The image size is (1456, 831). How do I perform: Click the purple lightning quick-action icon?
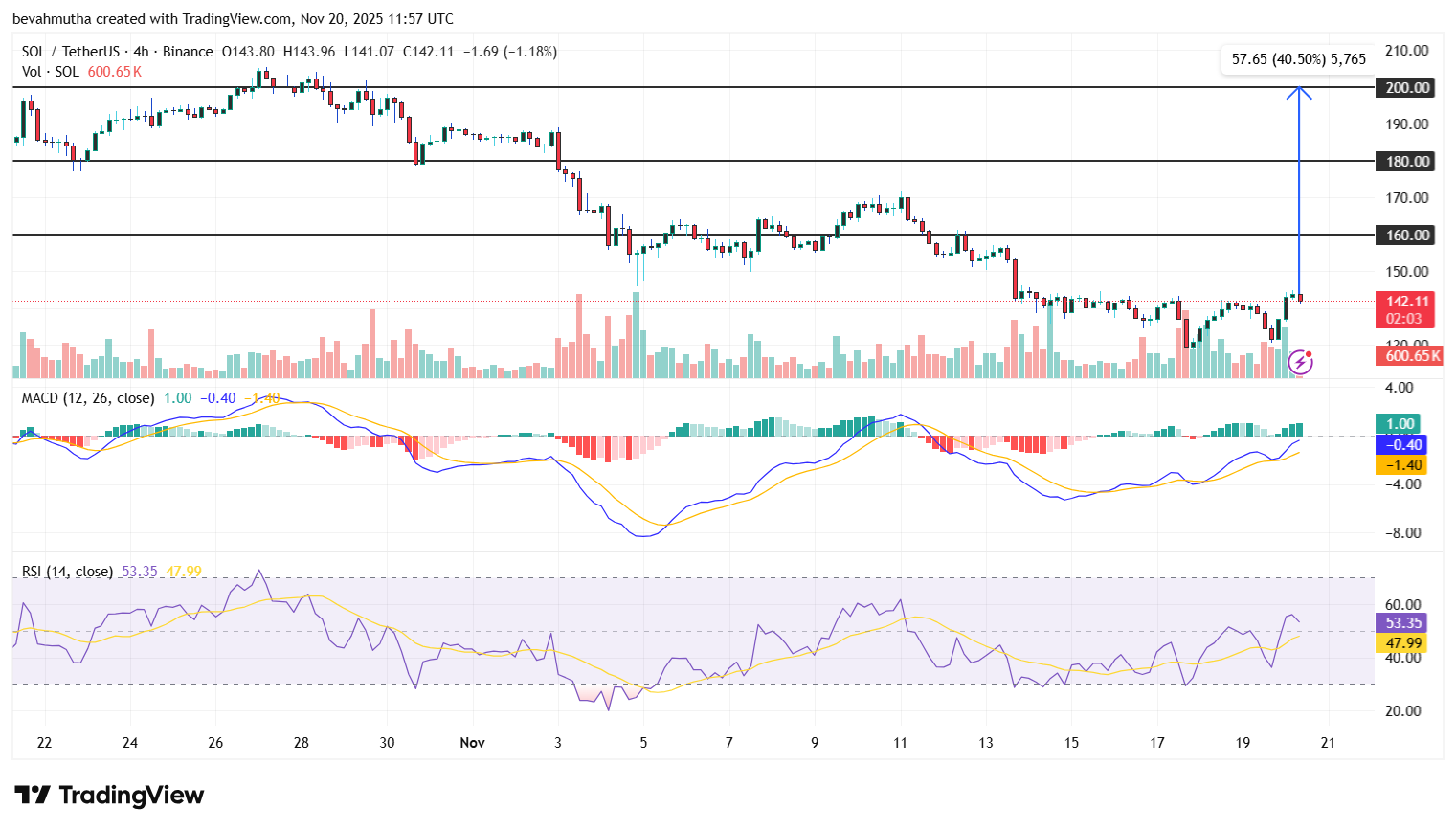1300,361
